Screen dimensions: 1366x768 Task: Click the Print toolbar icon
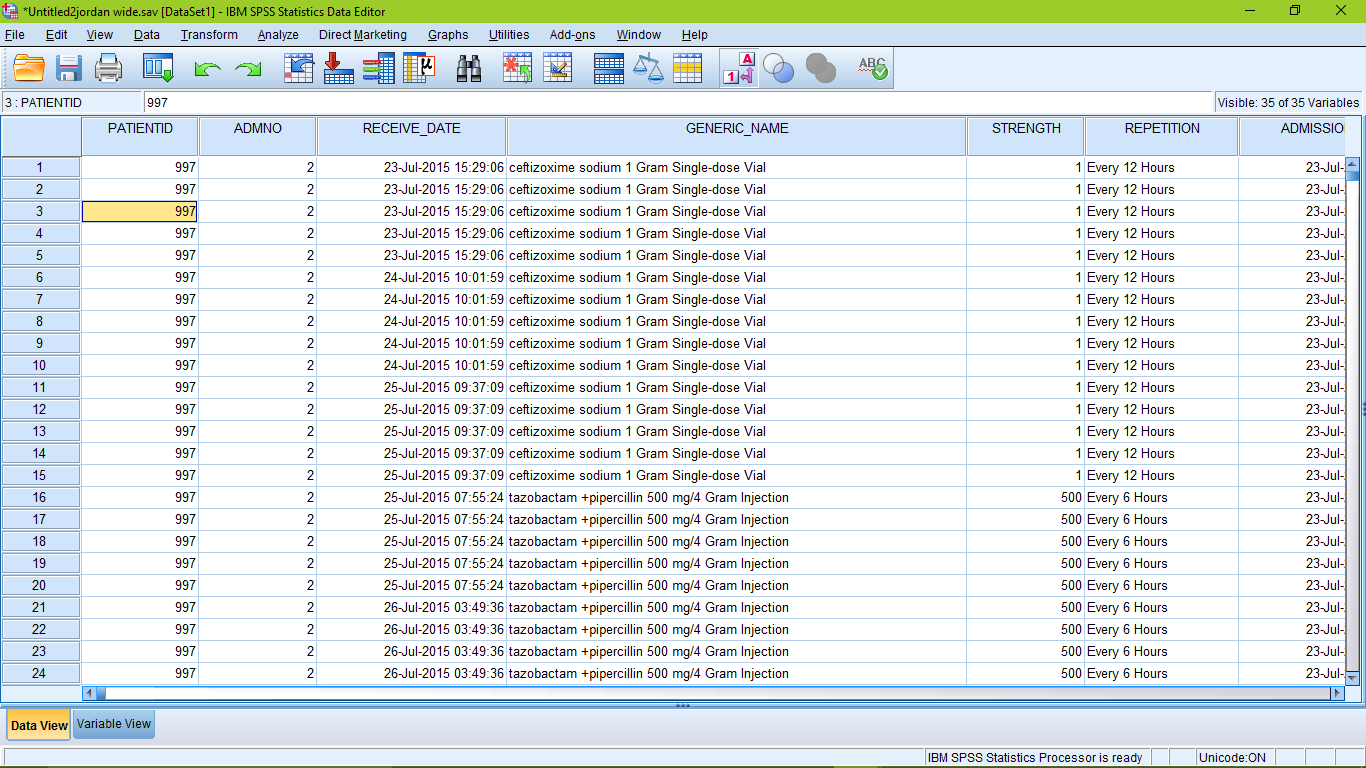[x=108, y=68]
